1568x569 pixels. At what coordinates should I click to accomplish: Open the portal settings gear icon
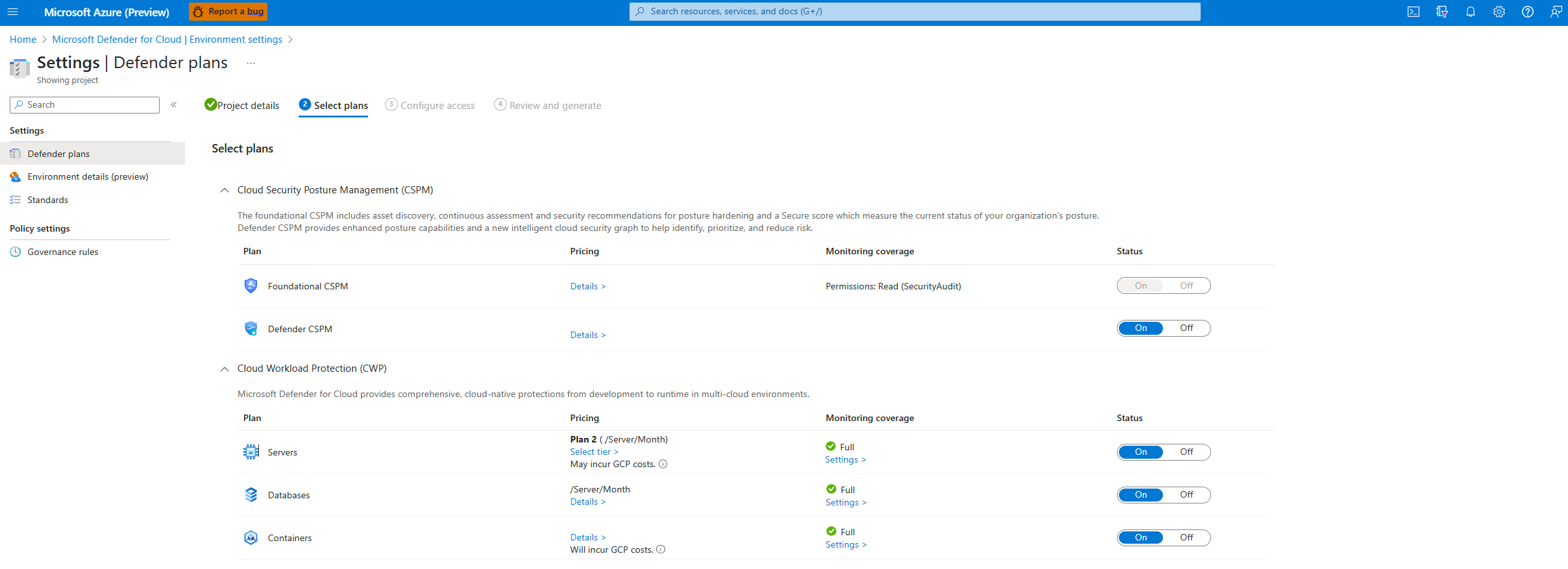tap(1499, 12)
